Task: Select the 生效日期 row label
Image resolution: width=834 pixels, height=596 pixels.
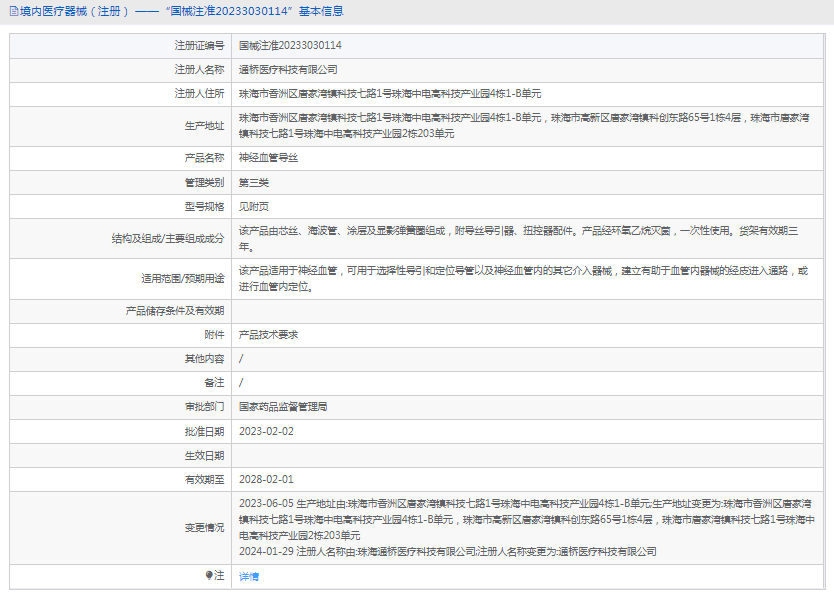Action: (204, 456)
